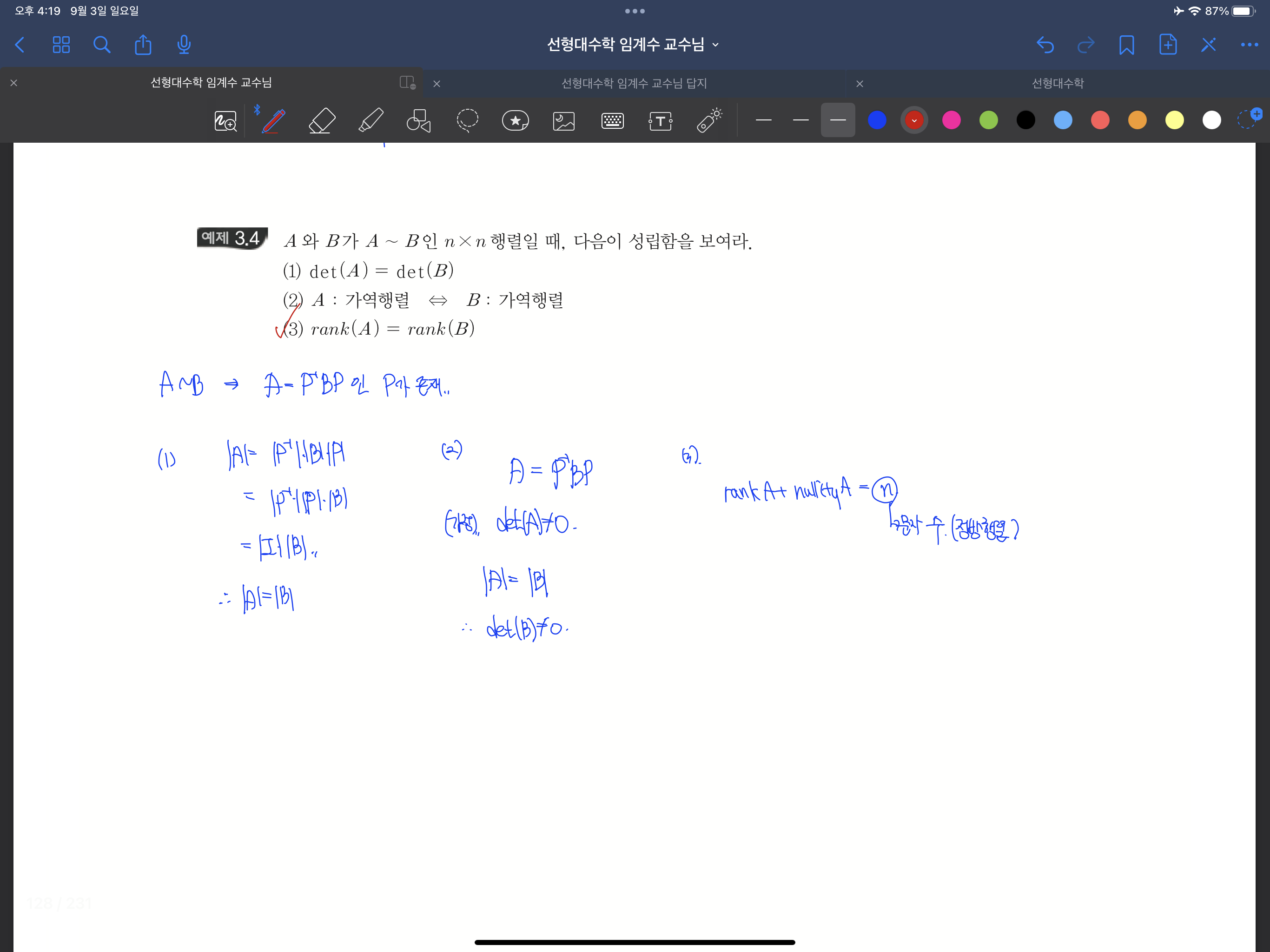The height and width of the screenshot is (952, 1270).
Task: Open the more options ellipsis menu
Action: 1250,45
